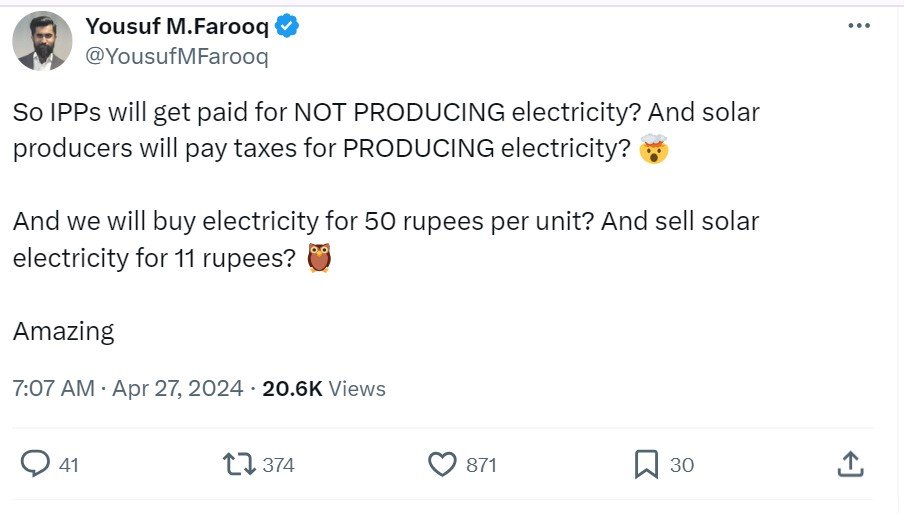Image resolution: width=904 pixels, height=514 pixels.
Task: Open Yousuf M.Farooq's profile picture
Action: (x=42, y=41)
